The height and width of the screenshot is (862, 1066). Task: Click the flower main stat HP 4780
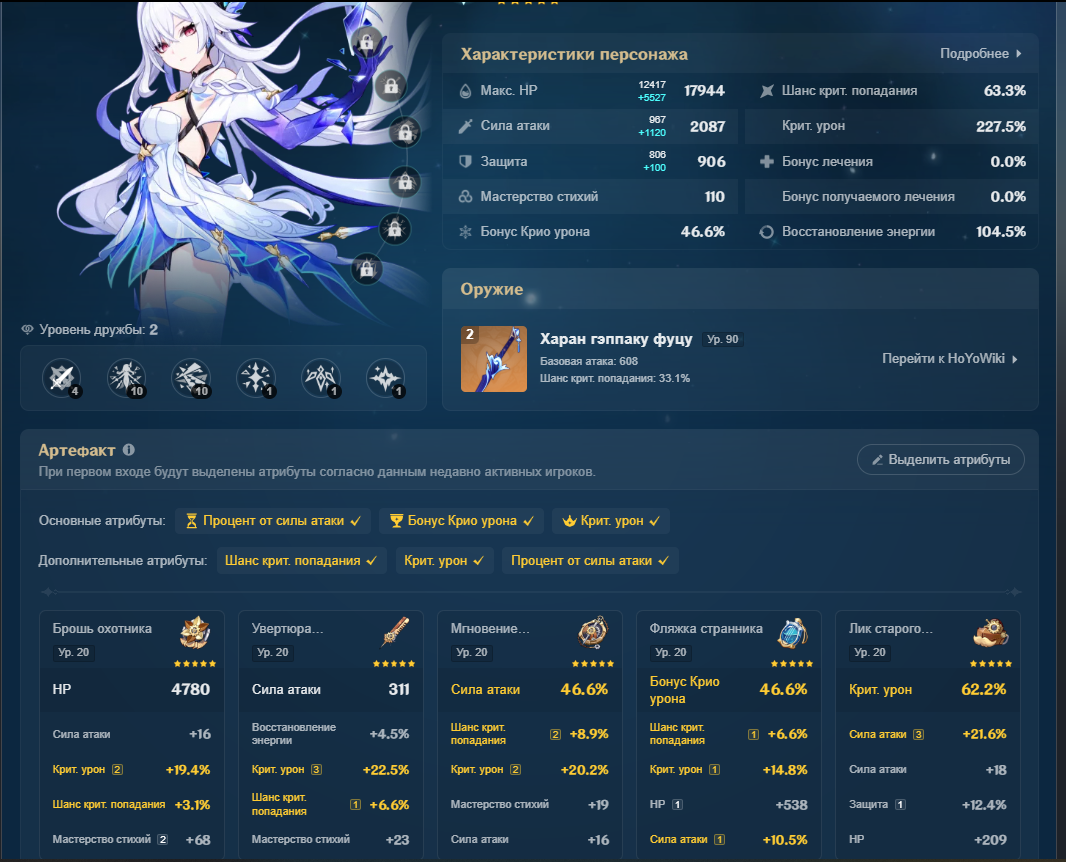click(x=131, y=689)
